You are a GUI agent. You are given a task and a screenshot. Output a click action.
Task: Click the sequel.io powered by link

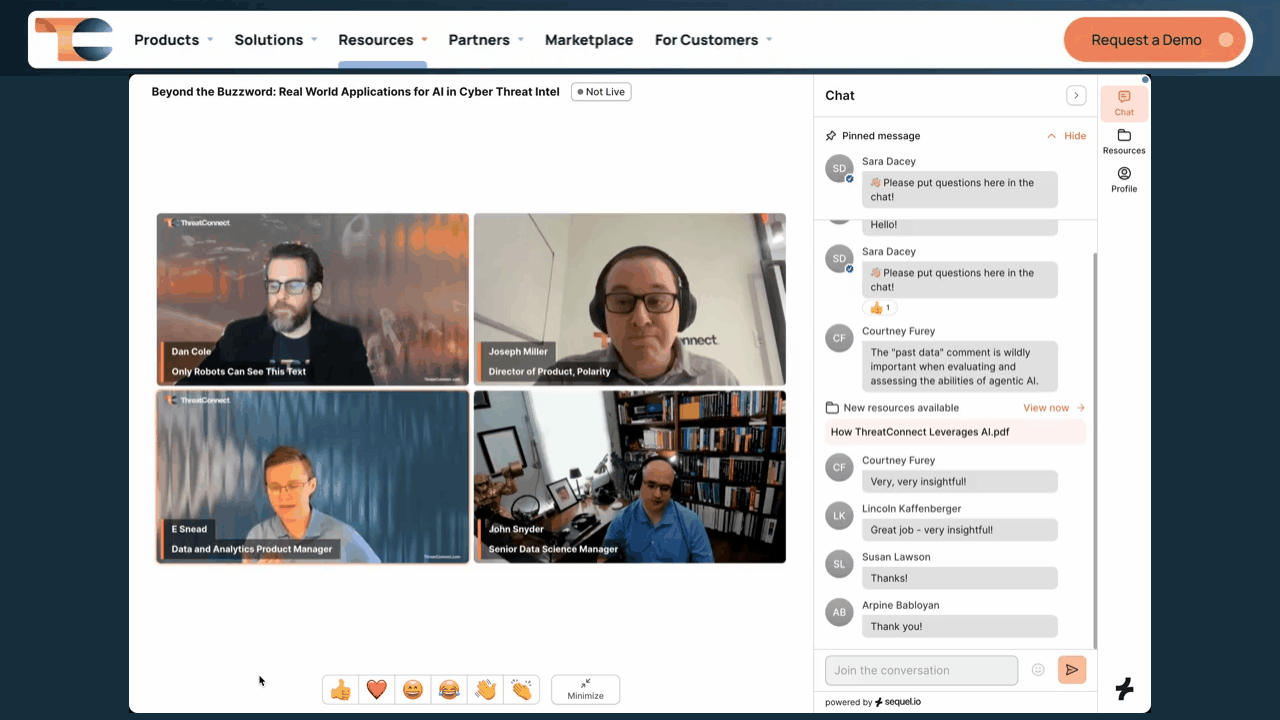(x=898, y=702)
